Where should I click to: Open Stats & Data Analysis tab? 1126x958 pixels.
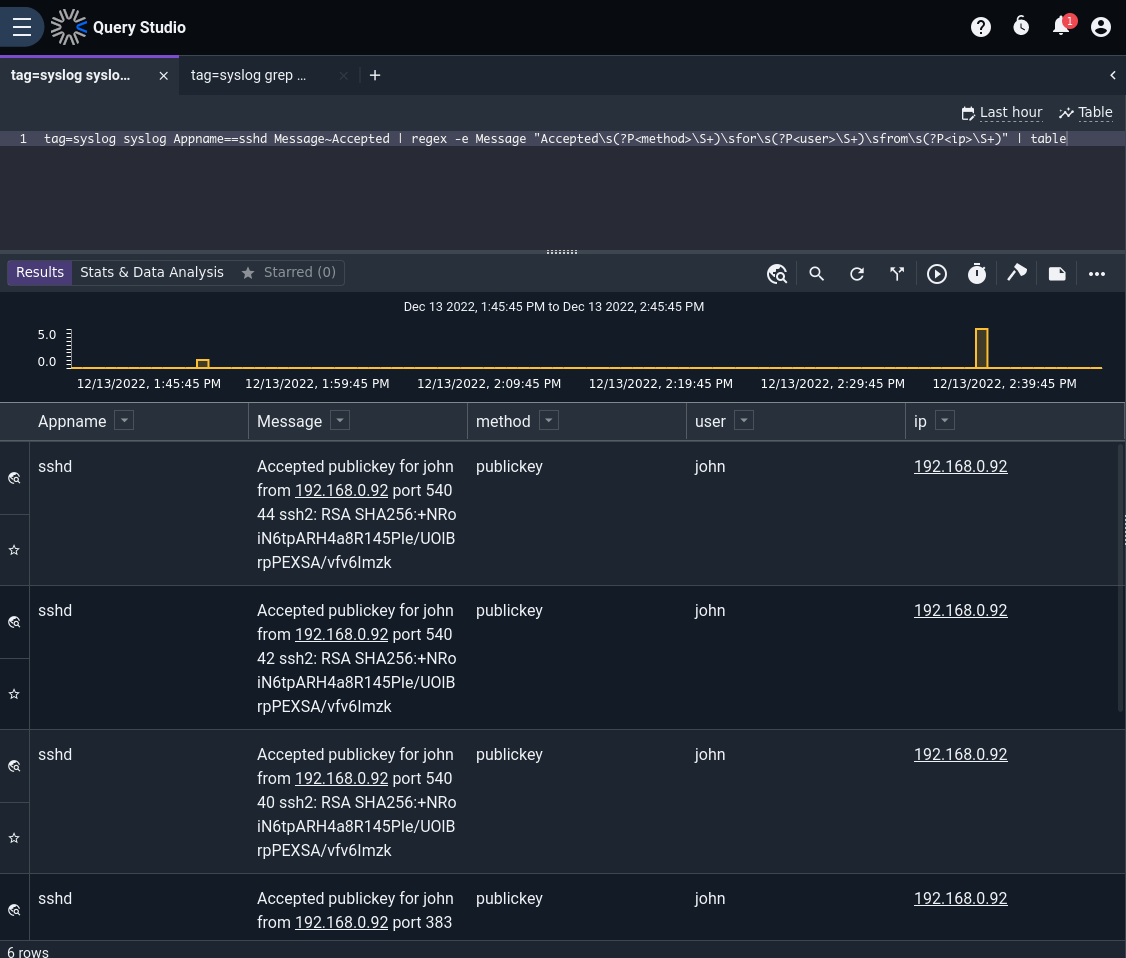[152, 272]
